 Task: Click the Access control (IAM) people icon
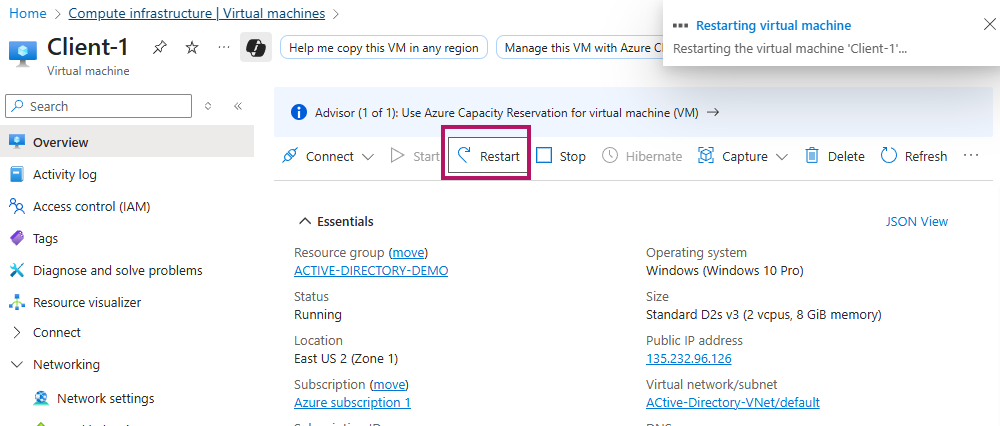point(17,206)
